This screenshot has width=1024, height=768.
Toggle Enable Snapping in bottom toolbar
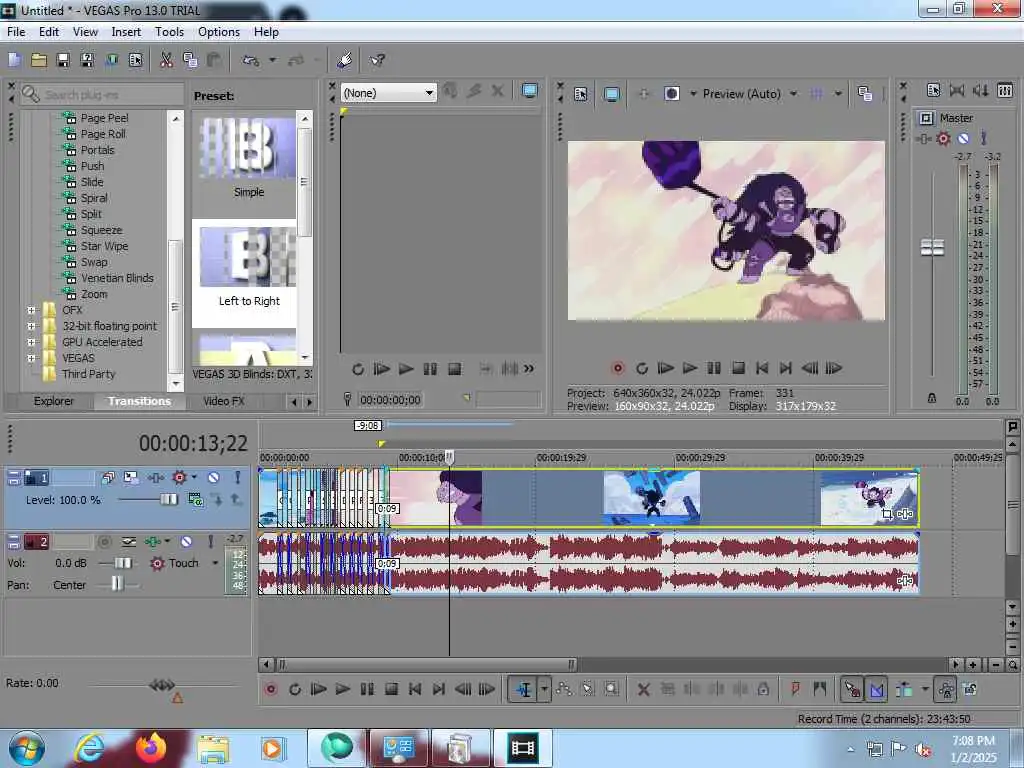point(852,689)
